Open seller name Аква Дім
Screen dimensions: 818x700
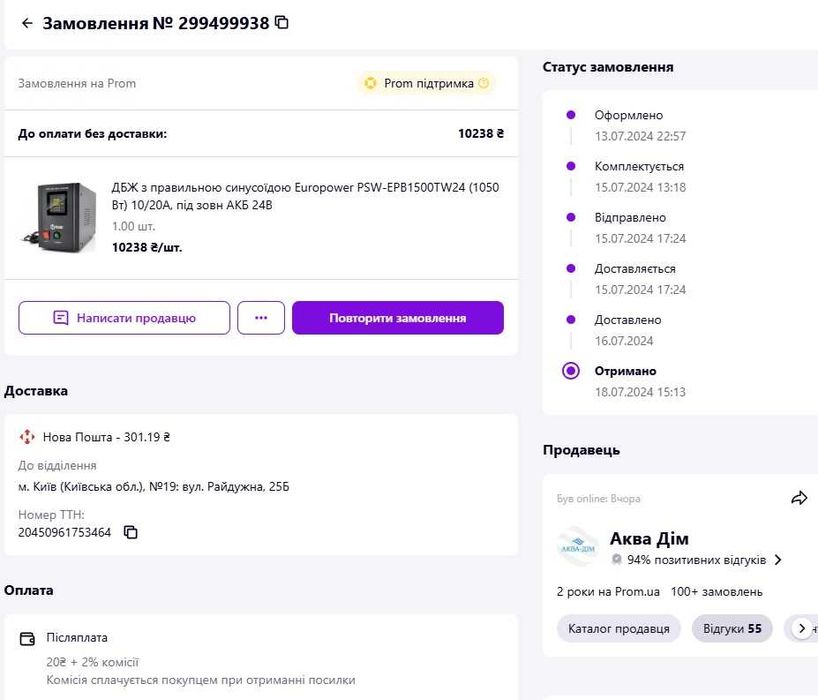[649, 538]
